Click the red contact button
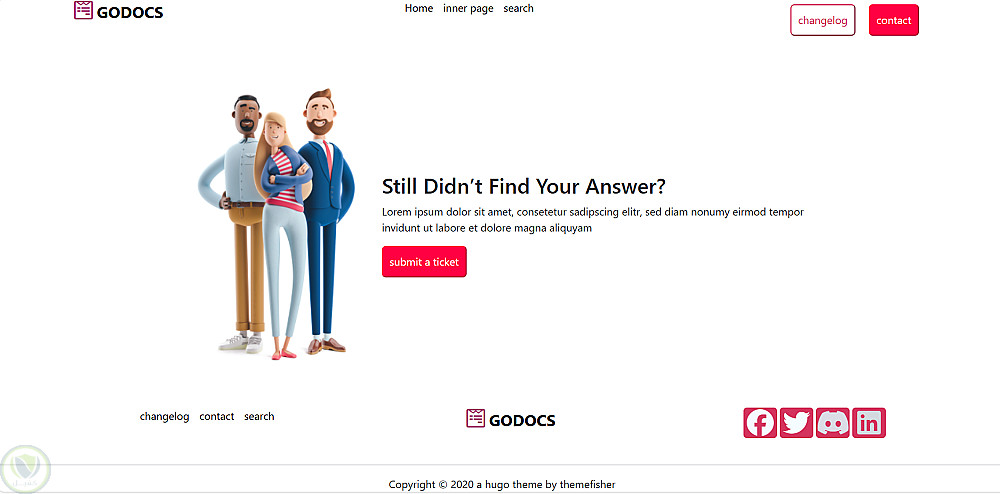Screen dimensions: 1000x494 point(893,20)
